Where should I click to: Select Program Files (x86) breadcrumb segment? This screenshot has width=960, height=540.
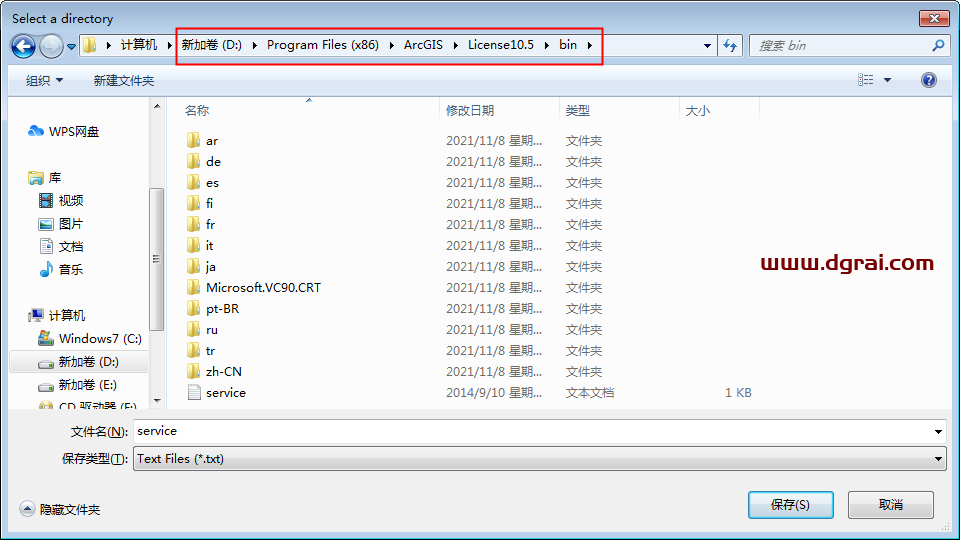click(323, 45)
